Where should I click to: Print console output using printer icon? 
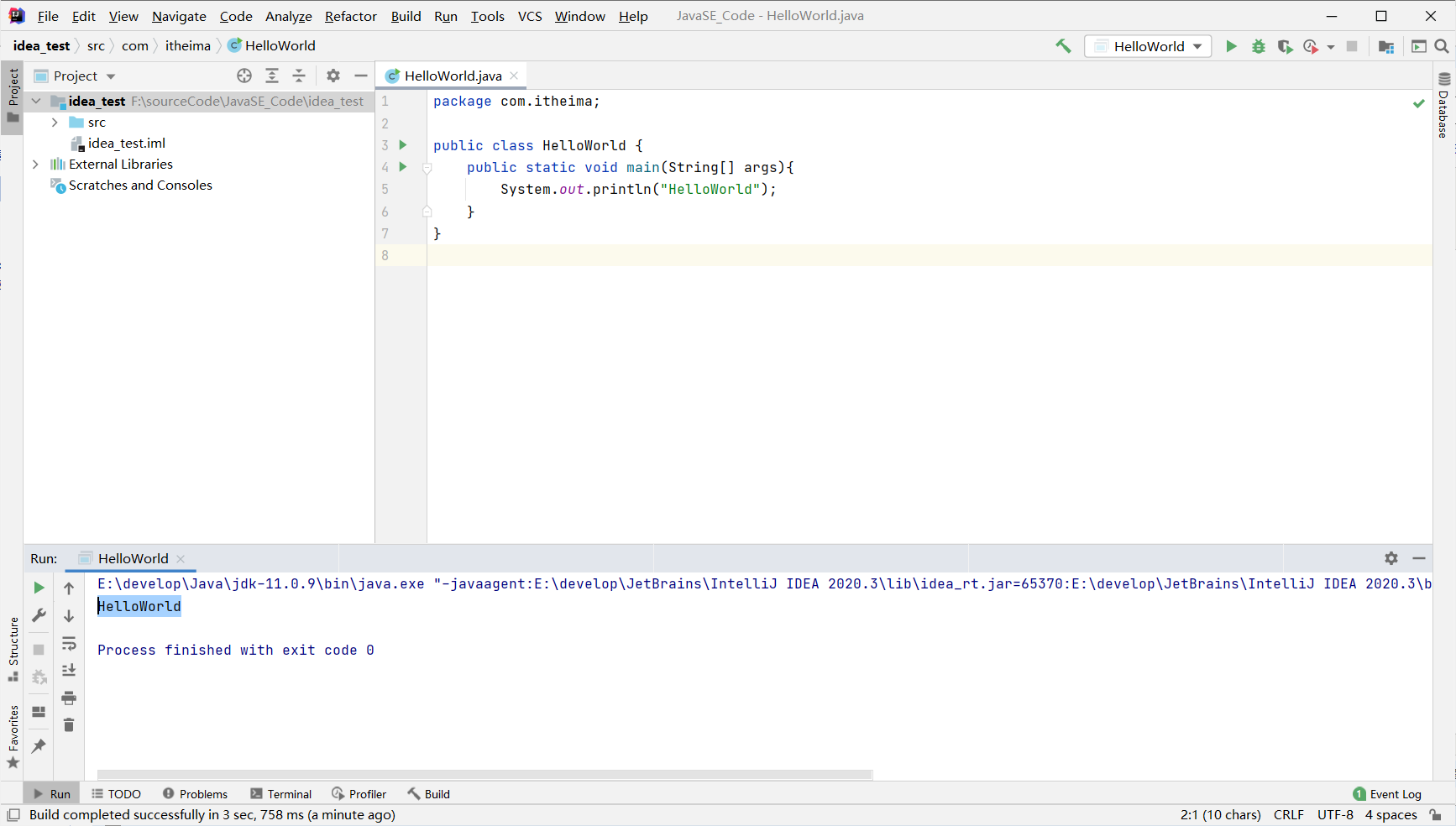(69, 698)
